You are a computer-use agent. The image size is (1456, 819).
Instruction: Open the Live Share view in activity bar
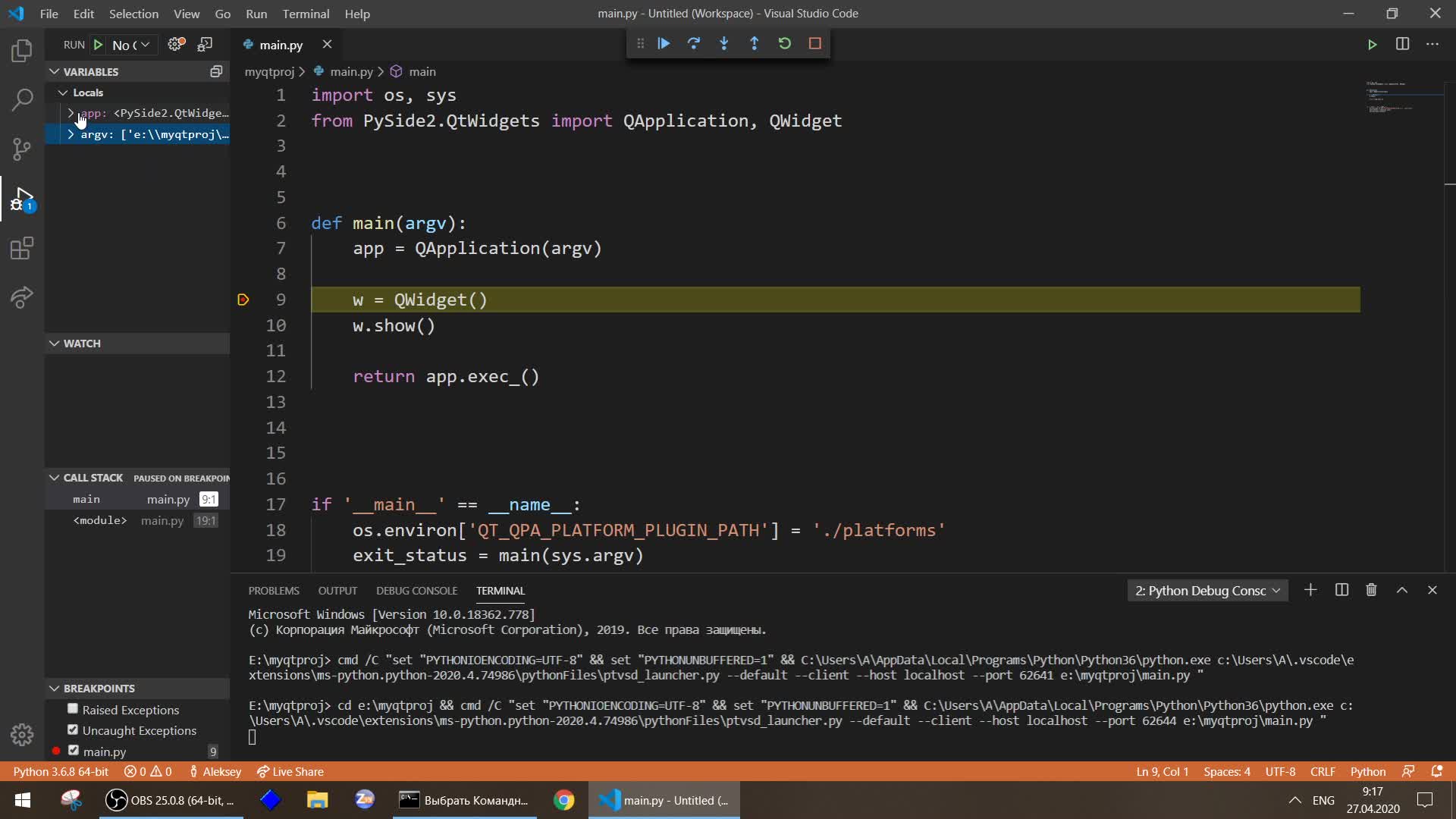pyautogui.click(x=22, y=297)
